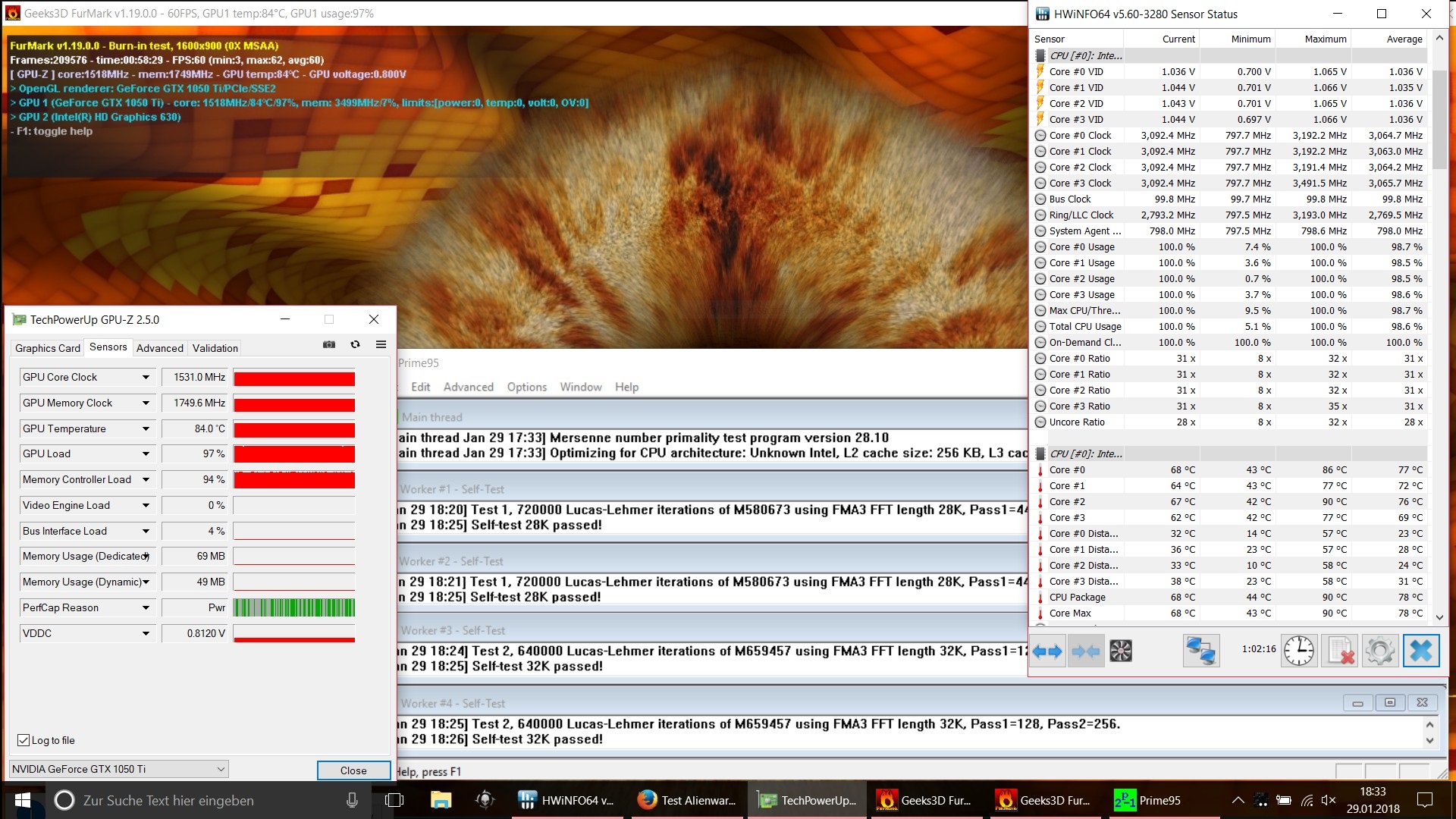Image resolution: width=1456 pixels, height=819 pixels.
Task: Switch to the Graphics Card tab
Action: coord(48,348)
